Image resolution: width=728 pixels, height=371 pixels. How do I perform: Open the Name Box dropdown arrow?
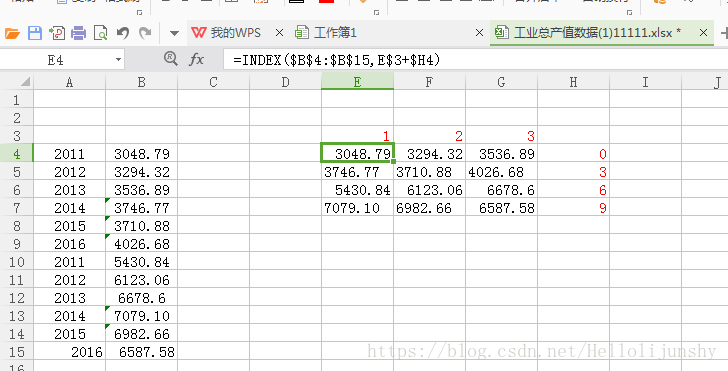click(118, 60)
